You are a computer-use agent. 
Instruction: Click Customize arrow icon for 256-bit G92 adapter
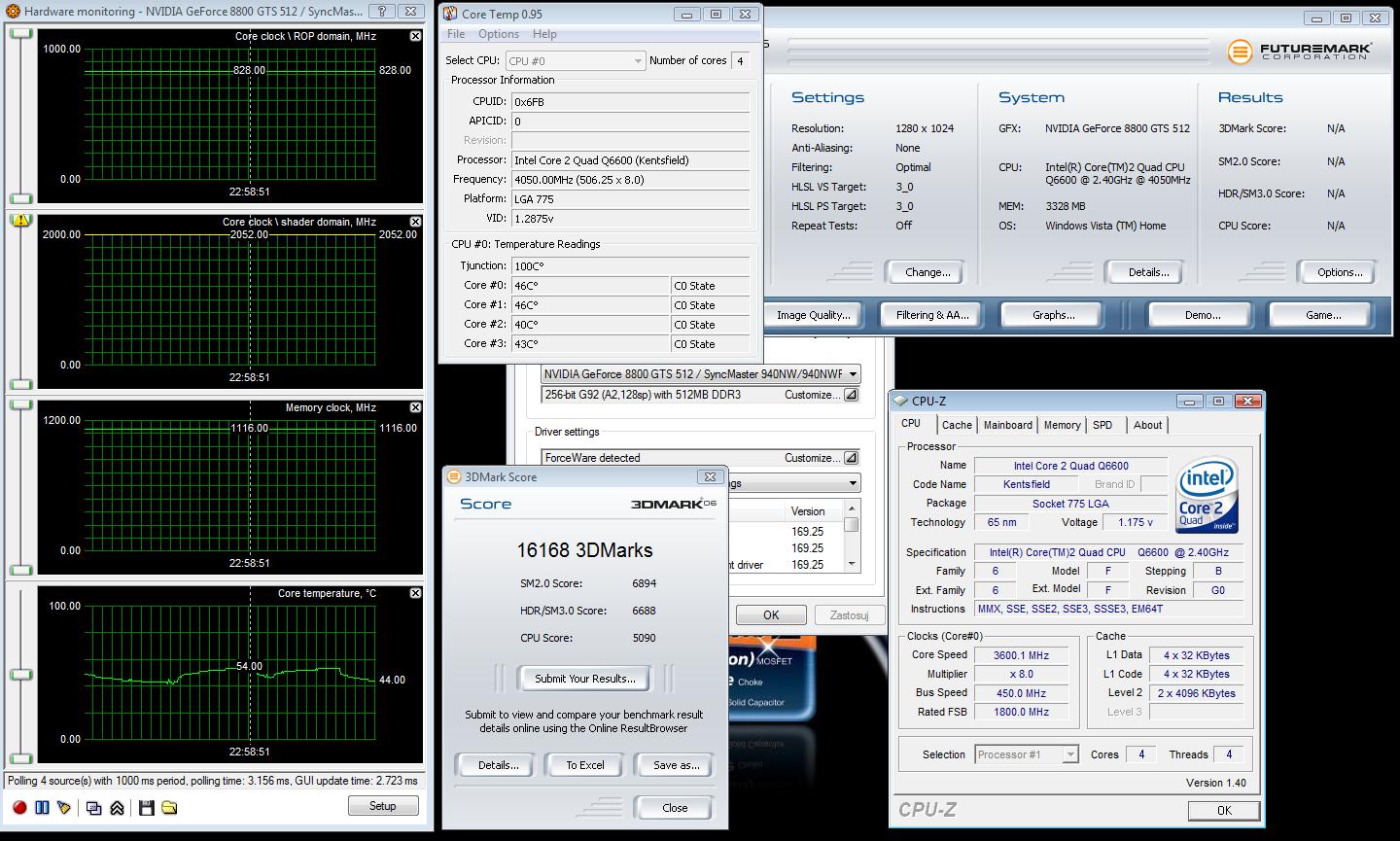point(851,395)
